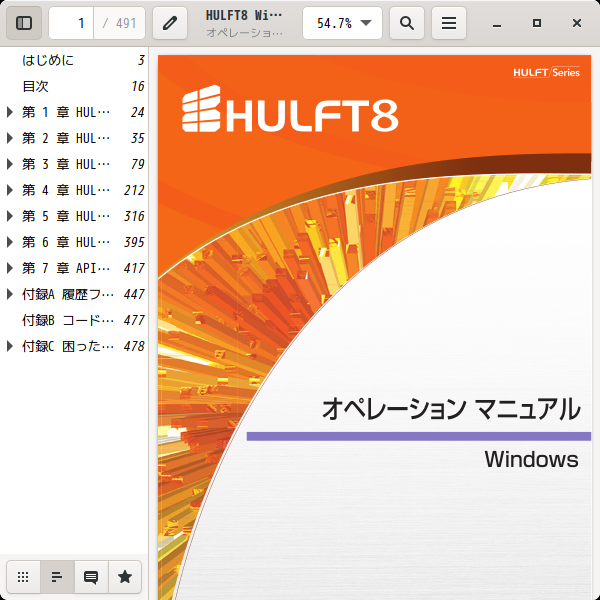Expand the 付録C outline entry
Image resolution: width=600 pixels, height=600 pixels.
(x=10, y=346)
